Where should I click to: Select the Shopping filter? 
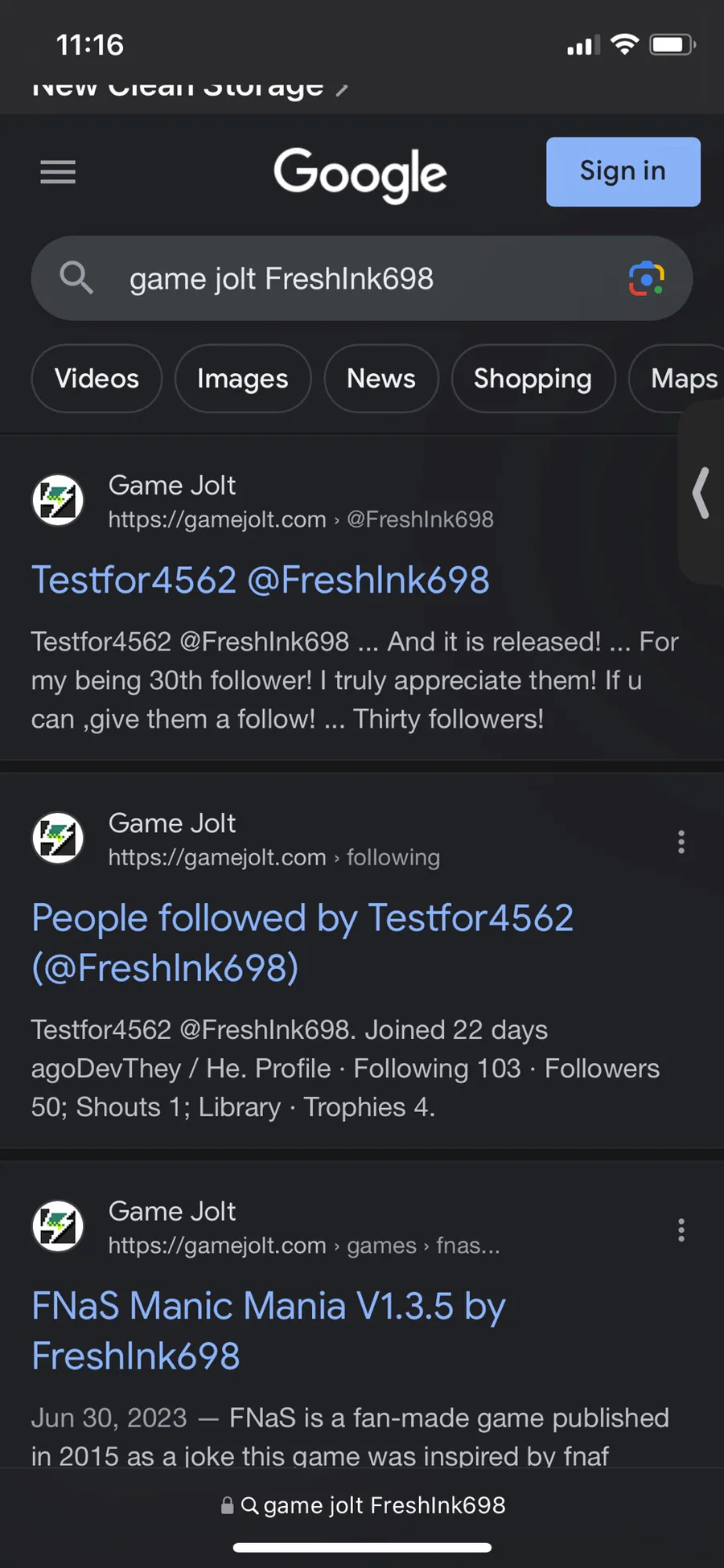tap(533, 379)
